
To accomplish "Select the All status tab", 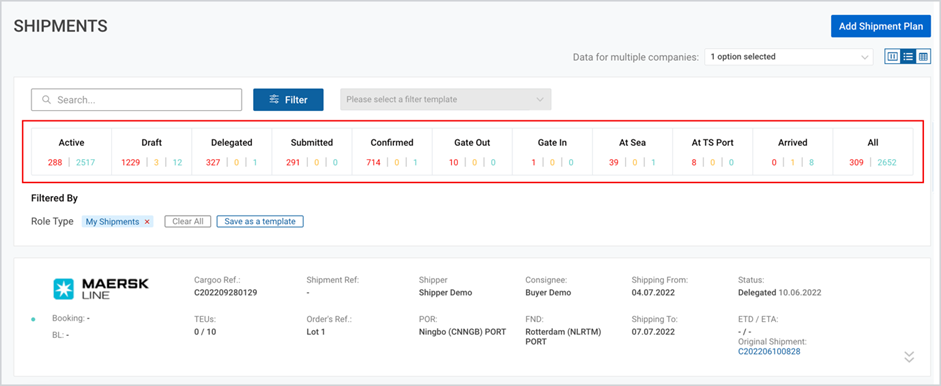I will point(873,152).
